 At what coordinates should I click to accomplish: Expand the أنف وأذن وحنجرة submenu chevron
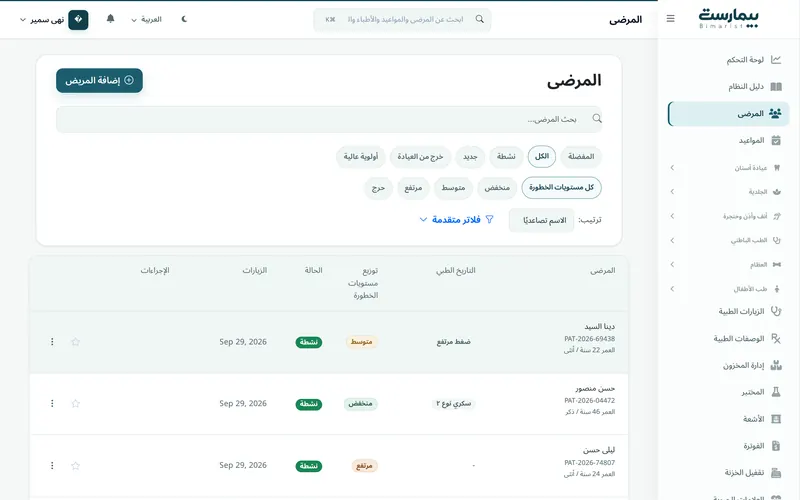pos(672,216)
